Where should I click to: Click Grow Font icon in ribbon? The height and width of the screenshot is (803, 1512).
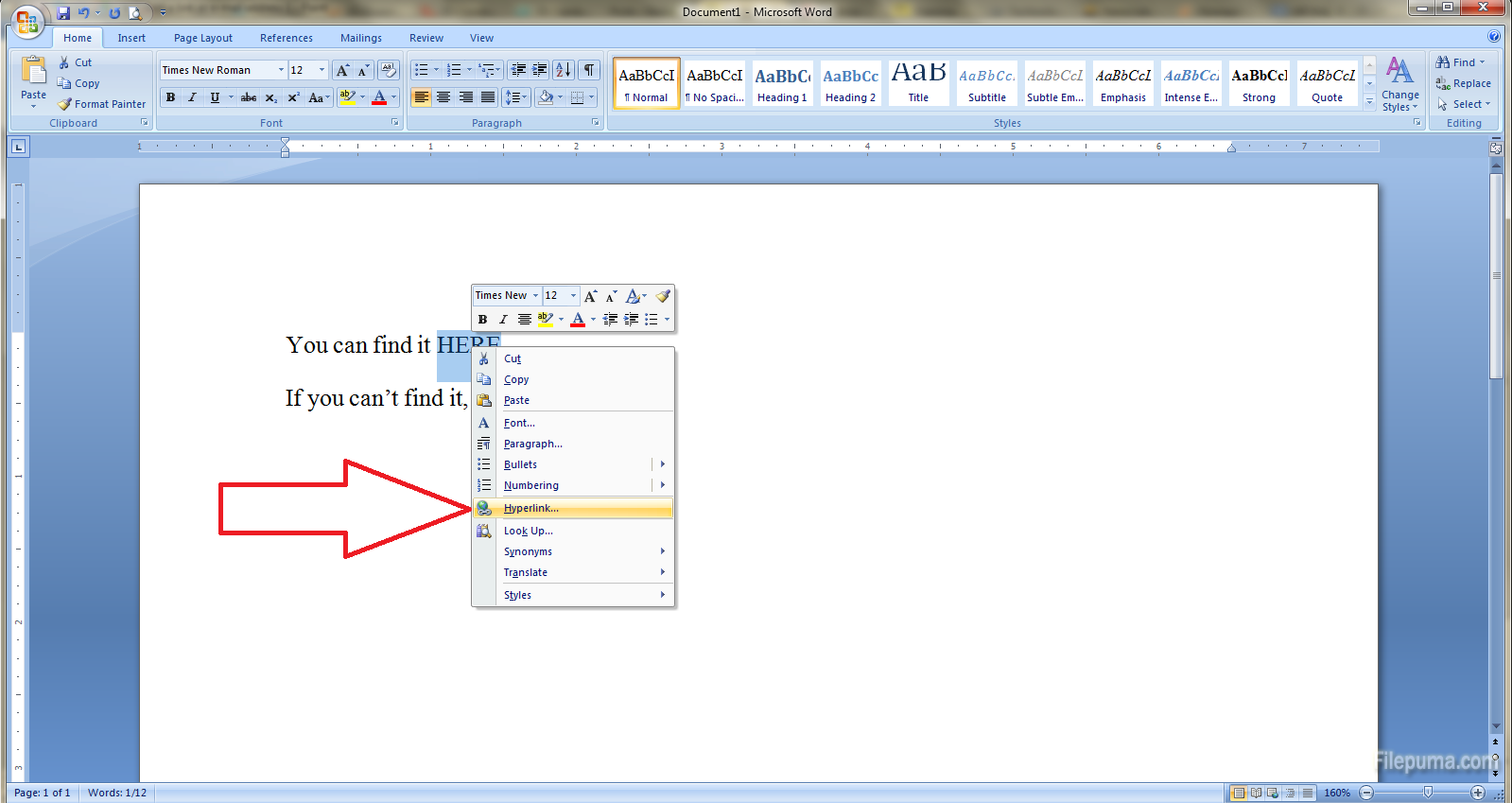[342, 70]
